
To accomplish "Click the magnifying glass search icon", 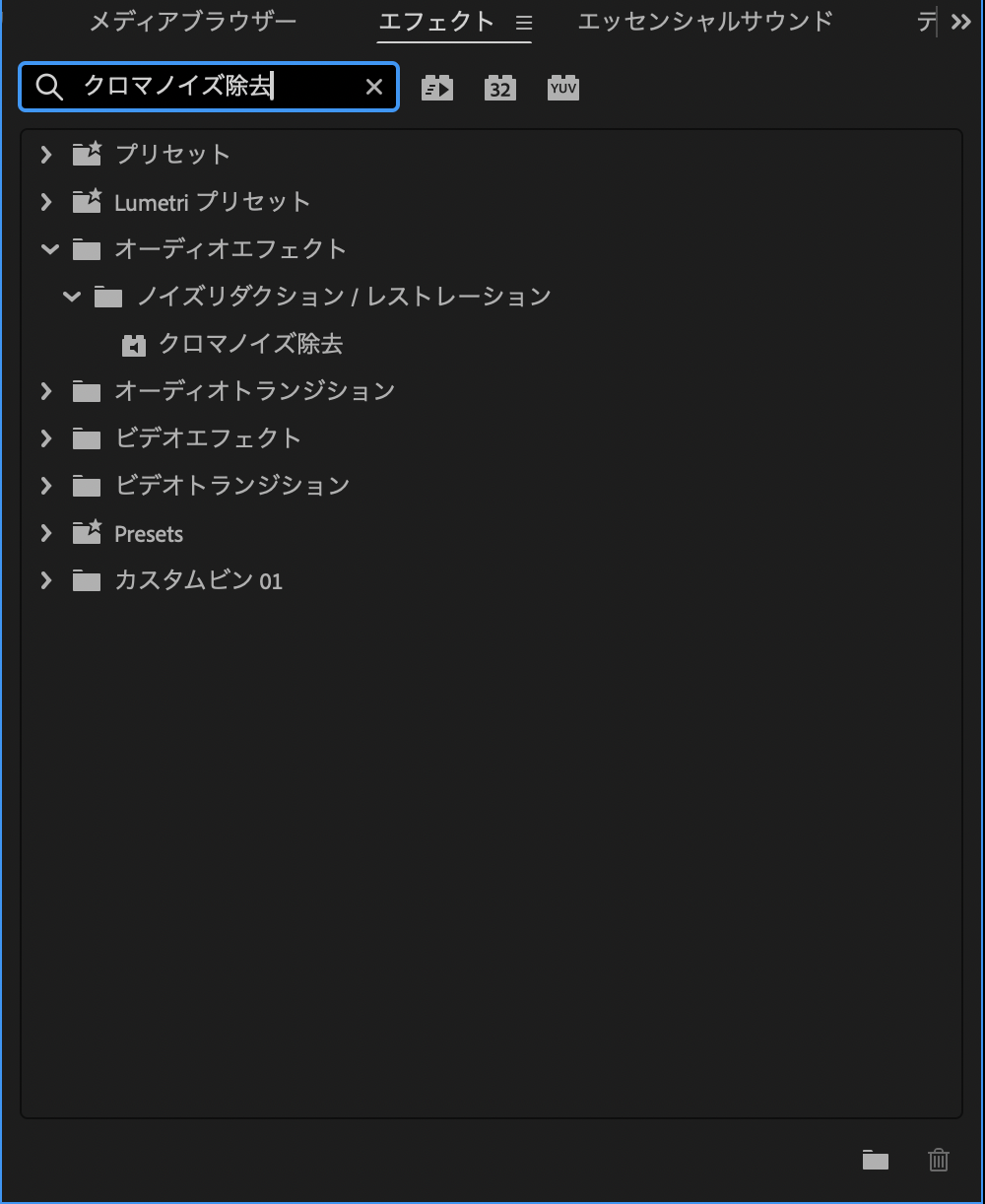I will pos(48,88).
